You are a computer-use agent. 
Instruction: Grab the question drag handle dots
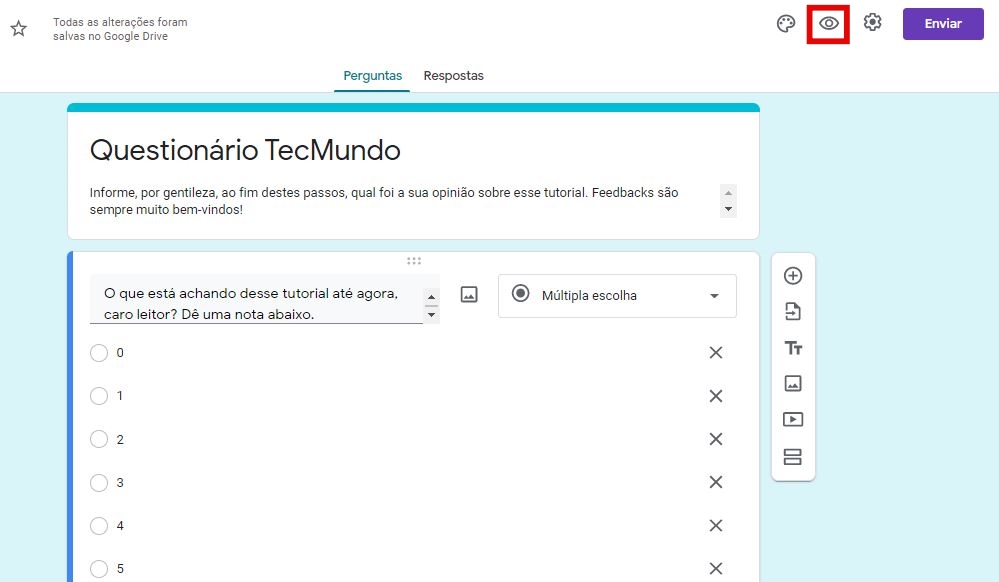click(414, 261)
